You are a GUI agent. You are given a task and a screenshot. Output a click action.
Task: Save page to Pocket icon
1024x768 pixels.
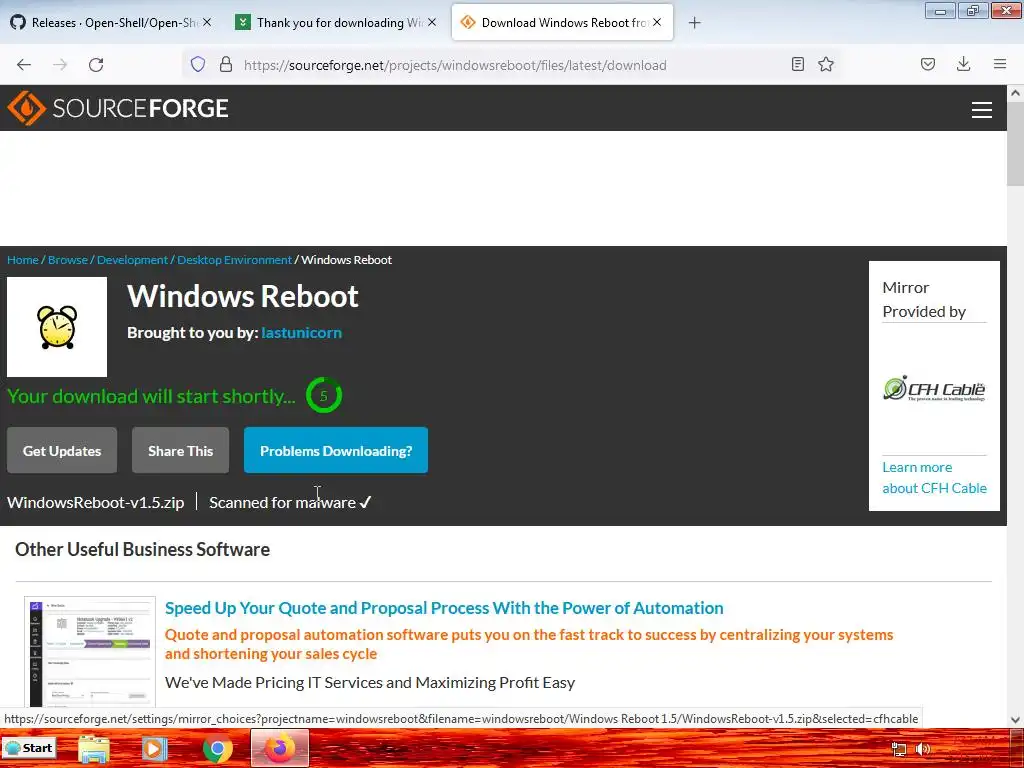pyautogui.click(x=928, y=64)
